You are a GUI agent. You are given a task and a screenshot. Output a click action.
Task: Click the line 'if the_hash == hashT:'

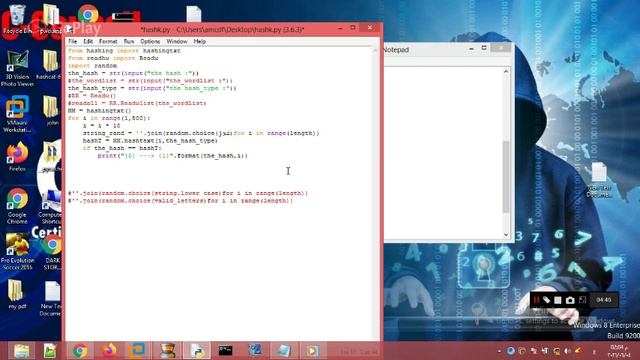click(x=122, y=148)
